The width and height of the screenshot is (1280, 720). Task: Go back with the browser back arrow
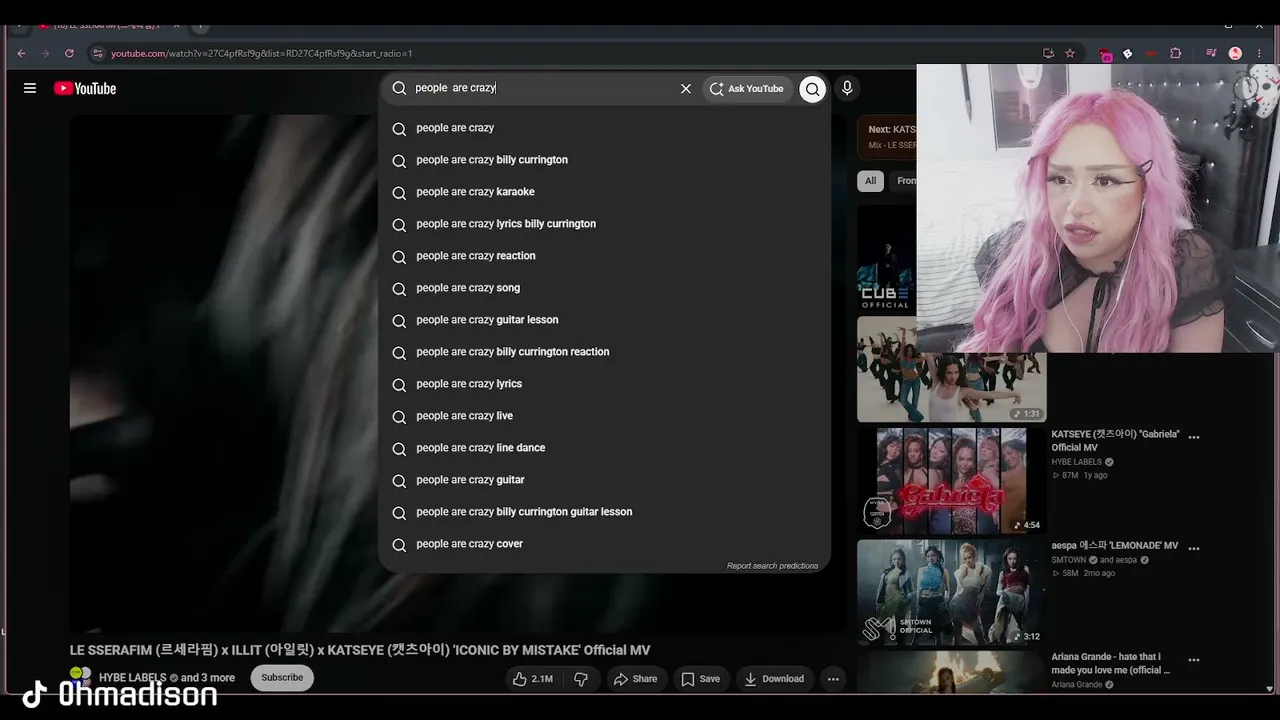click(21, 53)
